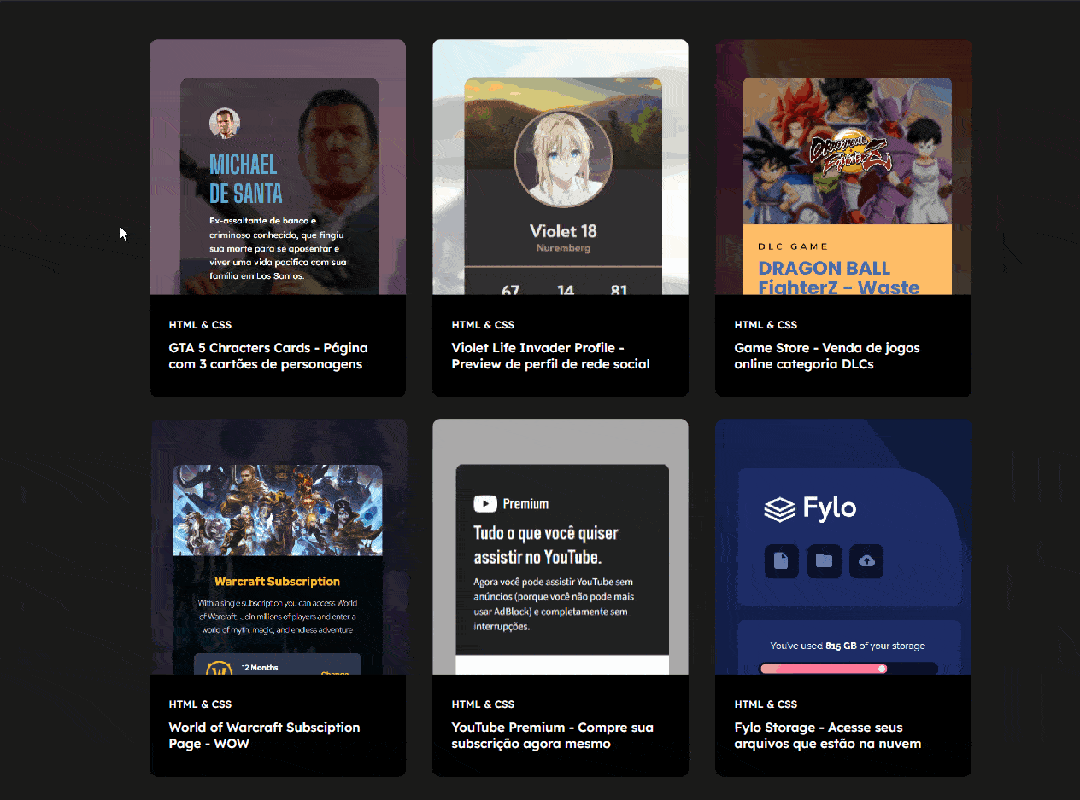Click the DRAGON BALL FighterZ heading text
1080x800 pixels.
838,278
